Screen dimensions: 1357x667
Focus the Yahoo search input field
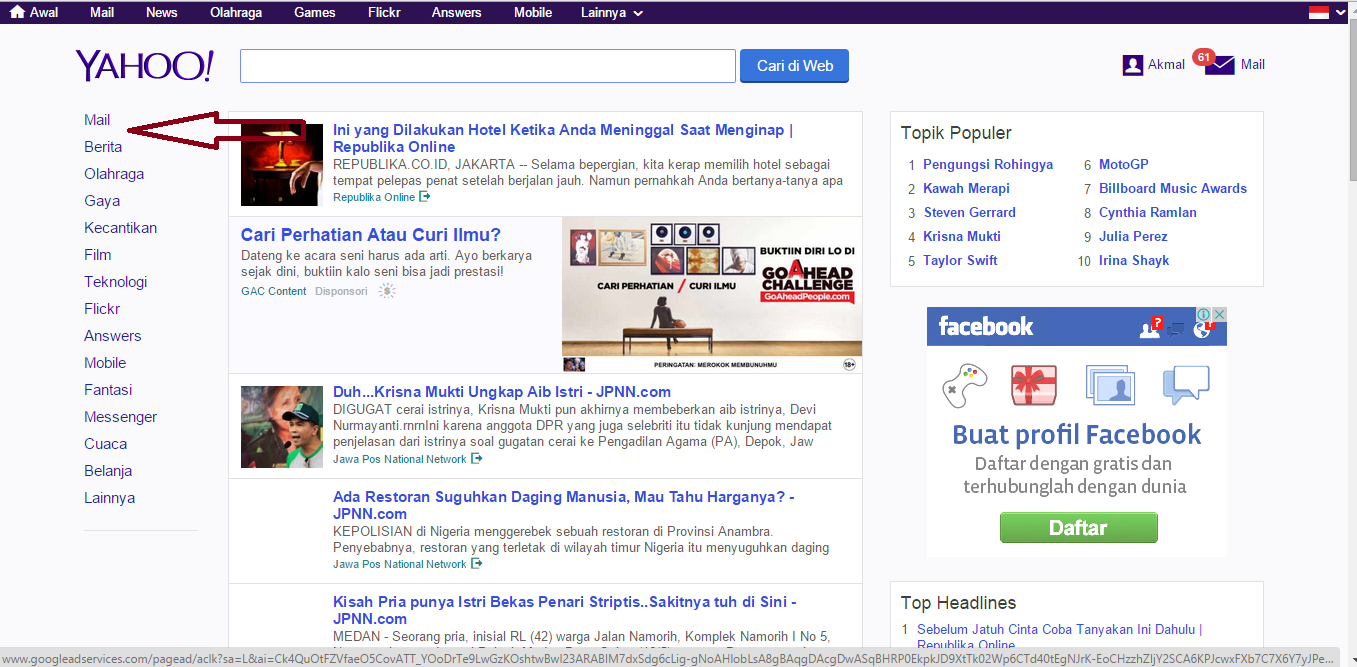point(487,66)
